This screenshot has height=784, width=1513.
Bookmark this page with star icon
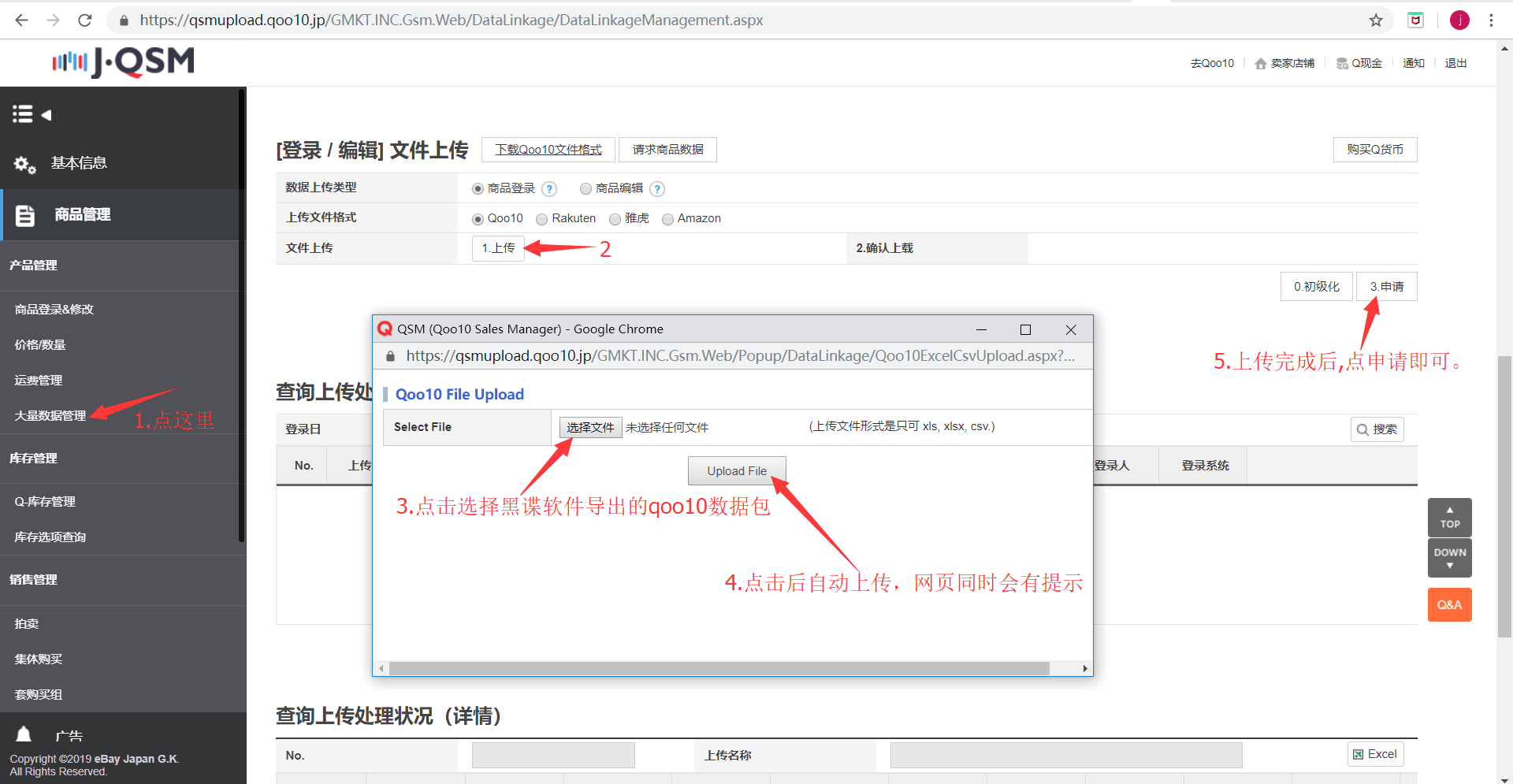[x=1376, y=20]
